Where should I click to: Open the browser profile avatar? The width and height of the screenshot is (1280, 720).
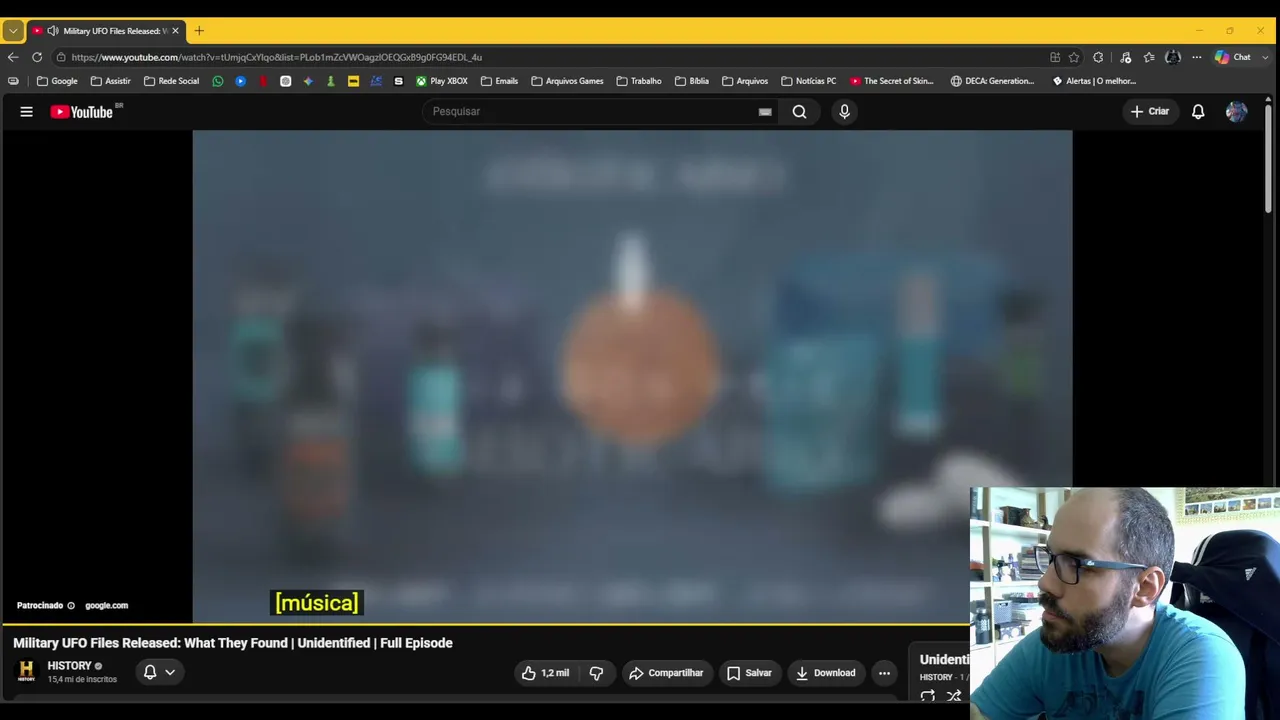(1173, 57)
